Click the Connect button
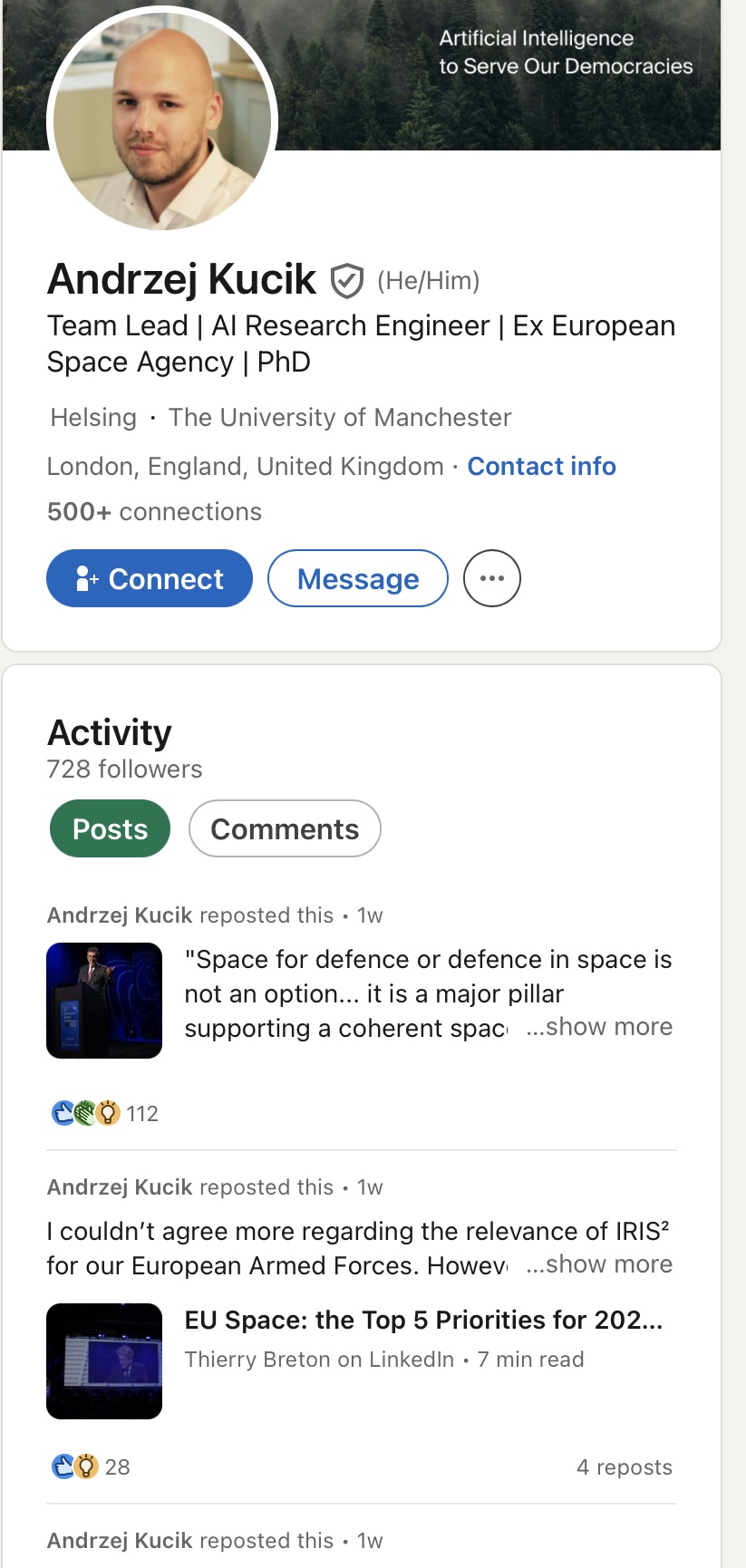Screen dimensions: 746x1568 coord(150,578)
